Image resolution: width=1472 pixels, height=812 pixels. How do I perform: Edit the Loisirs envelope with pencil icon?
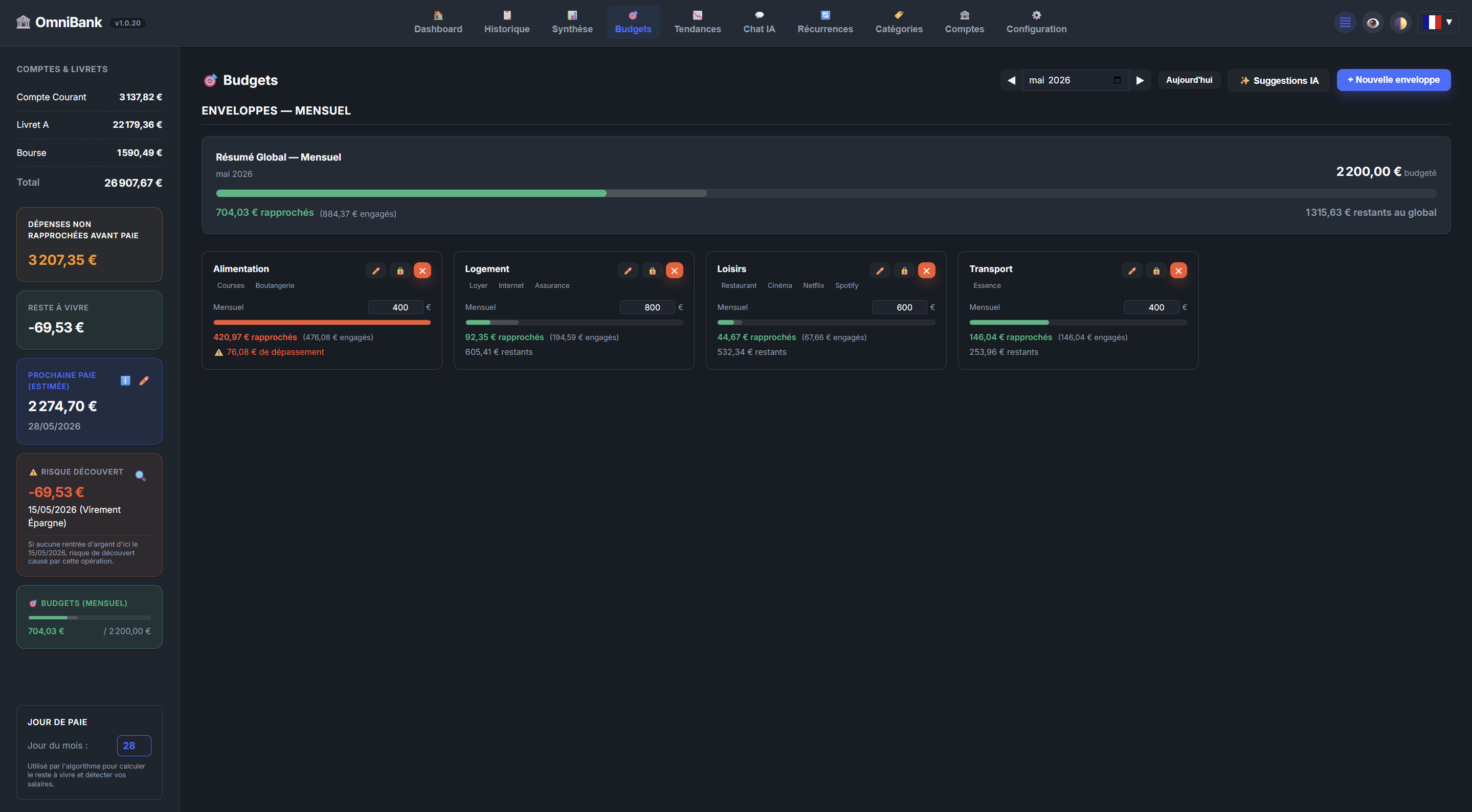click(x=880, y=270)
